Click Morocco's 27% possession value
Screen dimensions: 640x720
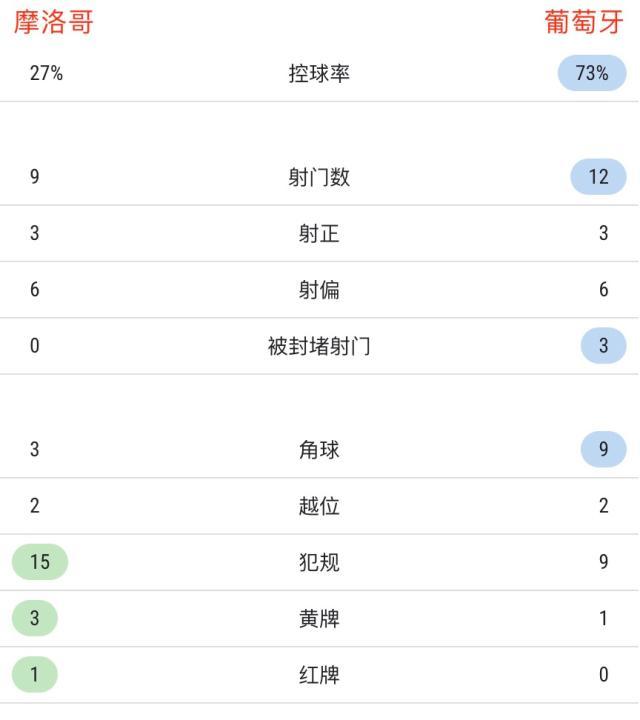[46, 74]
